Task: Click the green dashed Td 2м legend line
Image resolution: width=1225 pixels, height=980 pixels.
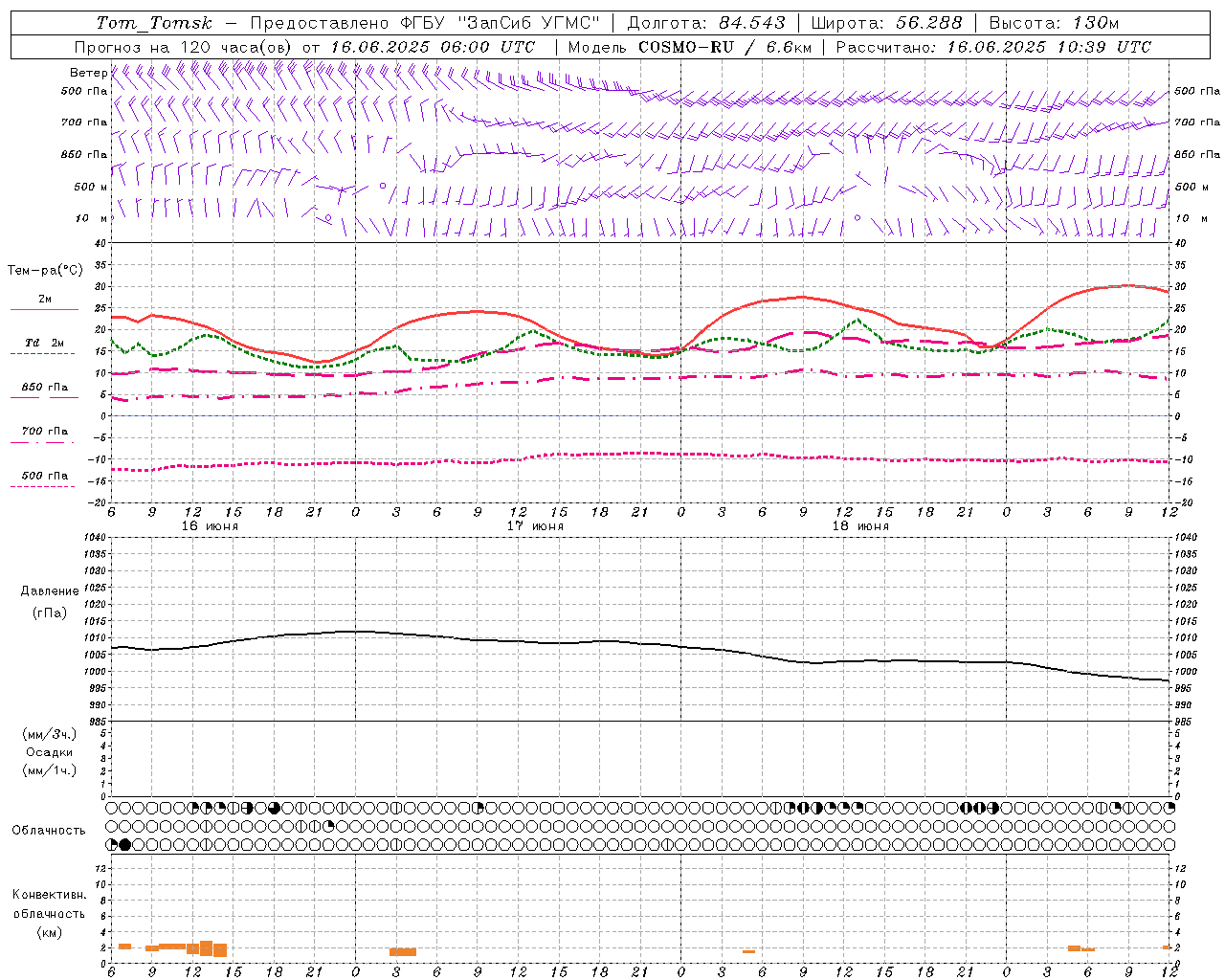Action: point(43,353)
